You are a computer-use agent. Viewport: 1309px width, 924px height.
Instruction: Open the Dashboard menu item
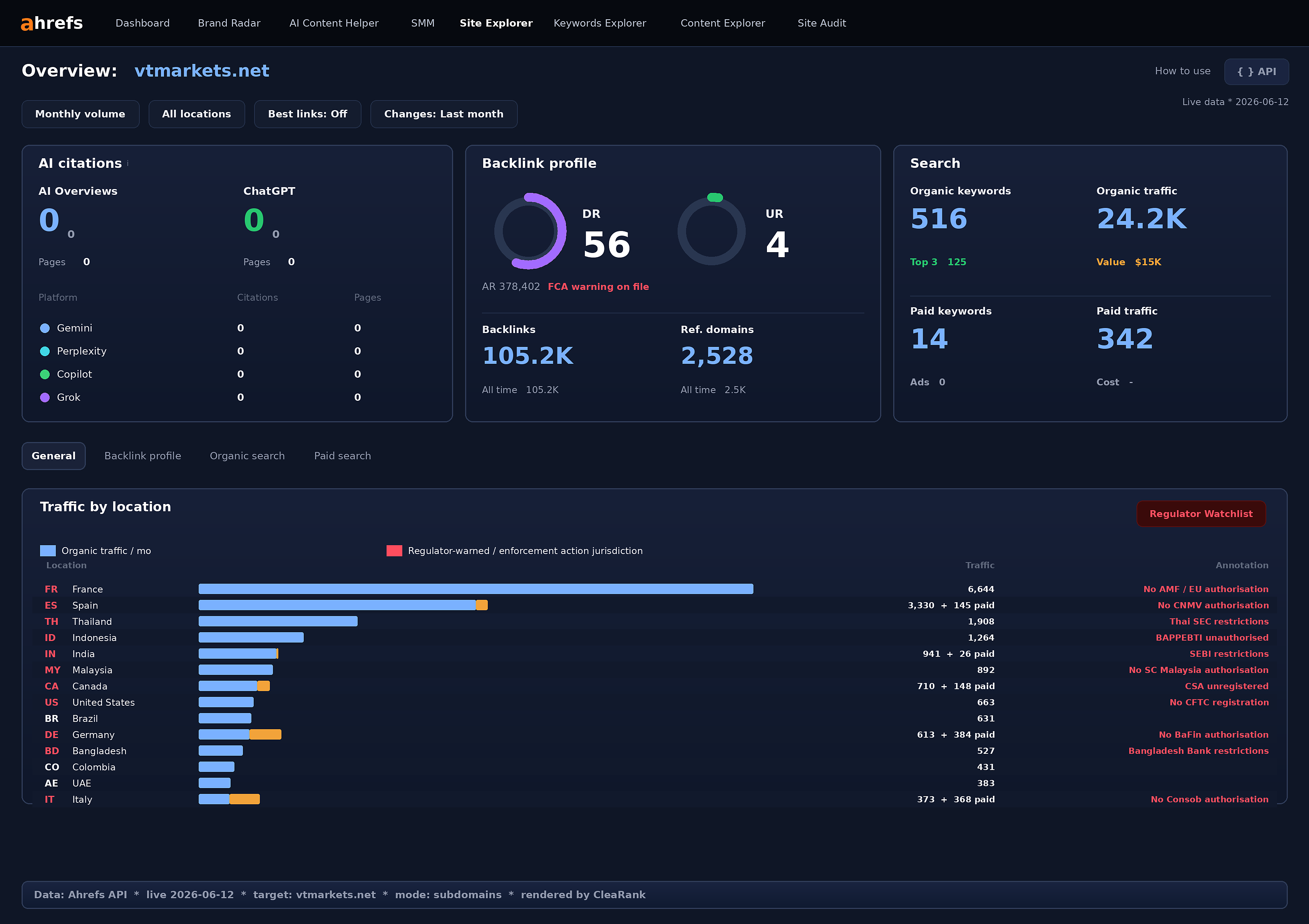click(x=142, y=23)
